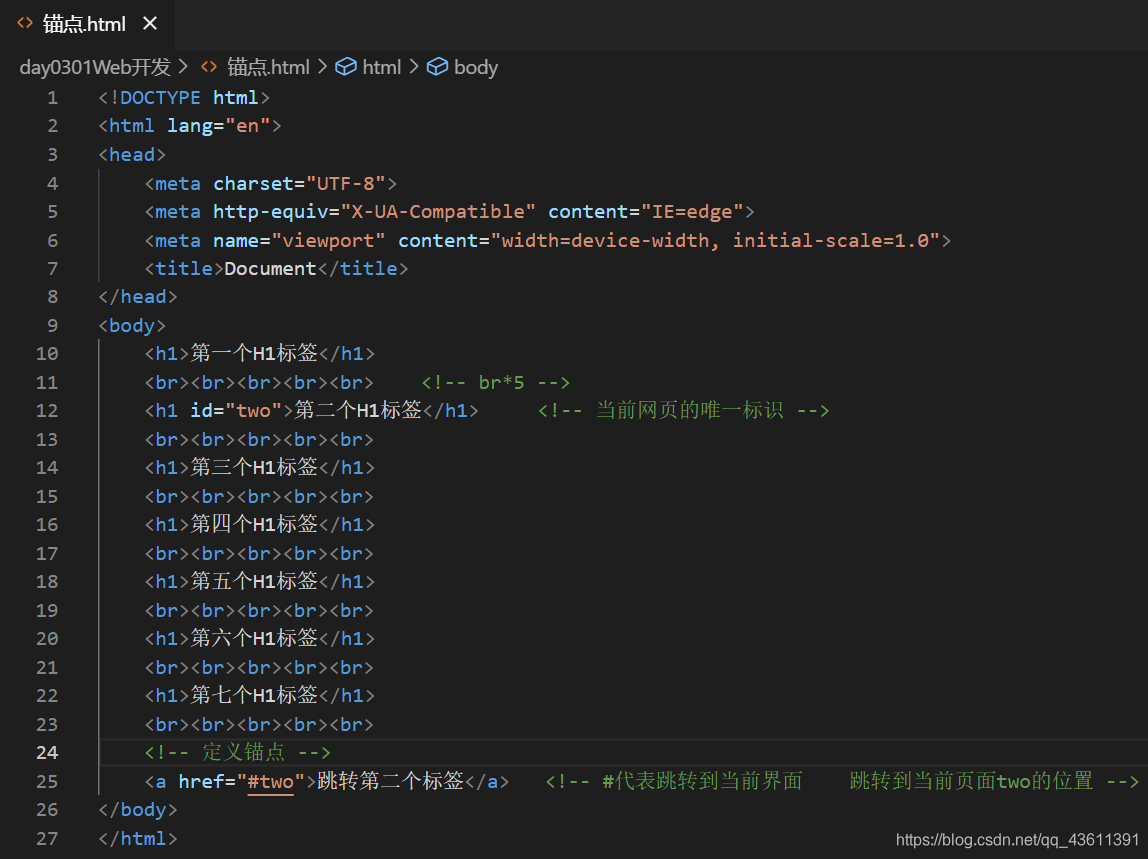This screenshot has height=859, width=1148.
Task: Click #代表跳转到当前界面 comment text
Action: pos(701,781)
